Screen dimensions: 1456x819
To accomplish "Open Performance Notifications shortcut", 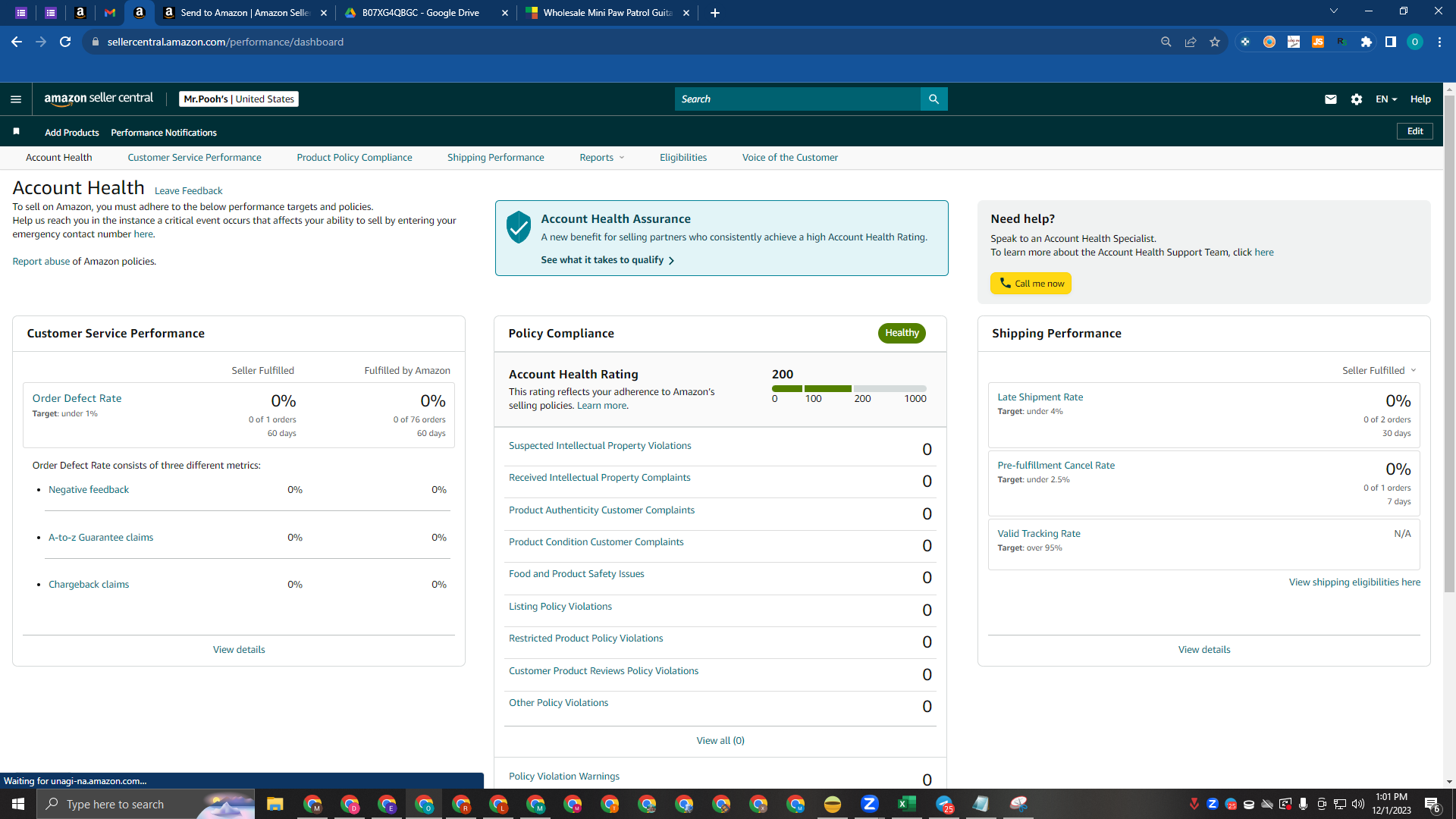I will 164,133.
